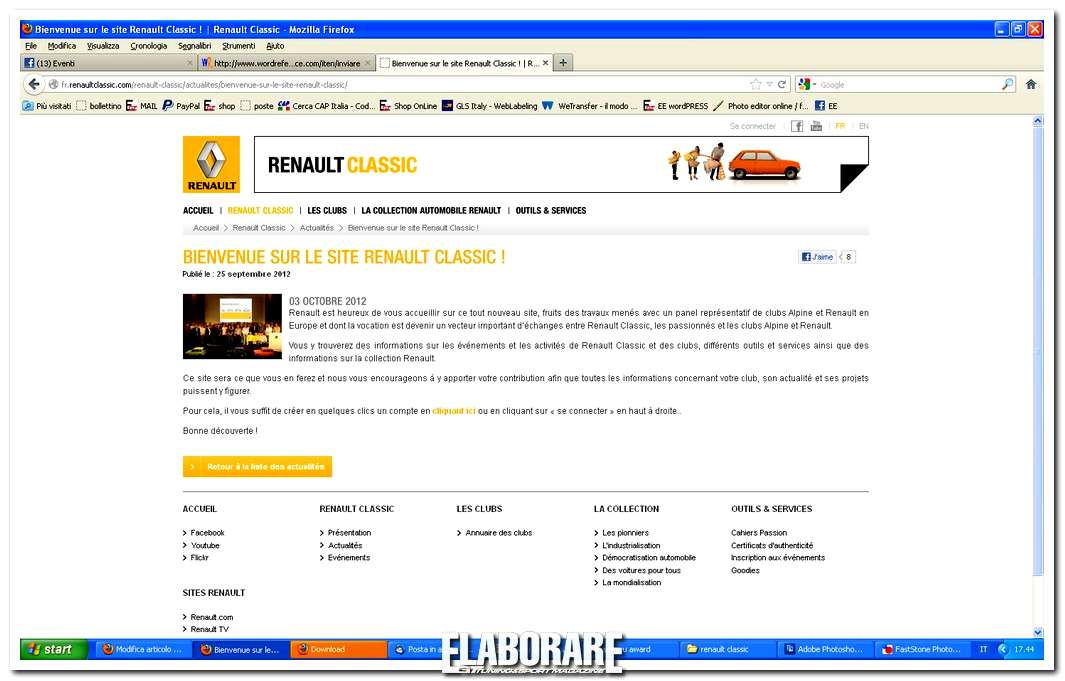Click the page scrollbar down arrow
This screenshot has width=1065, height=681.
tap(1037, 632)
